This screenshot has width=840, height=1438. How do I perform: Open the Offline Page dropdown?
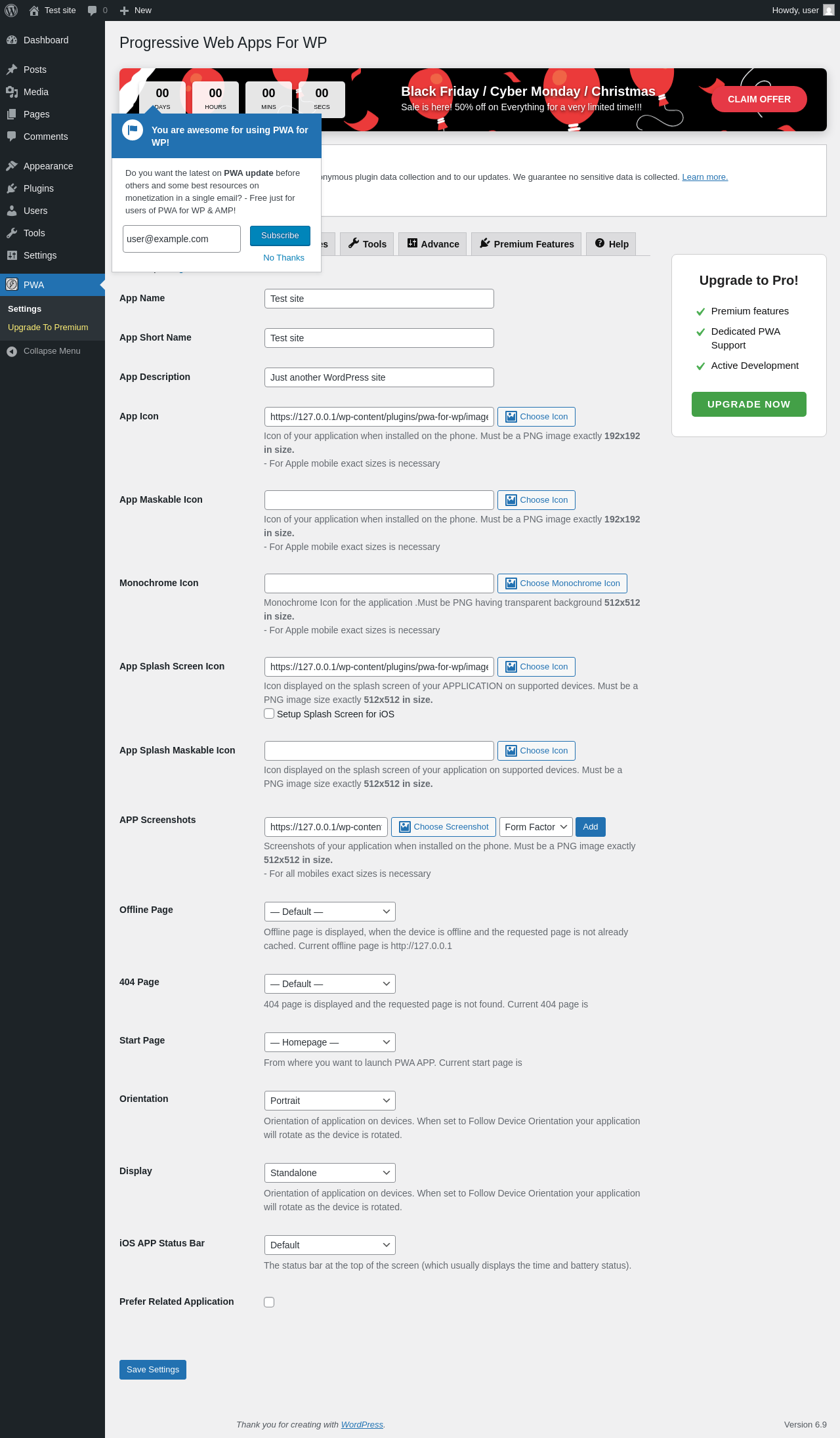tap(329, 912)
